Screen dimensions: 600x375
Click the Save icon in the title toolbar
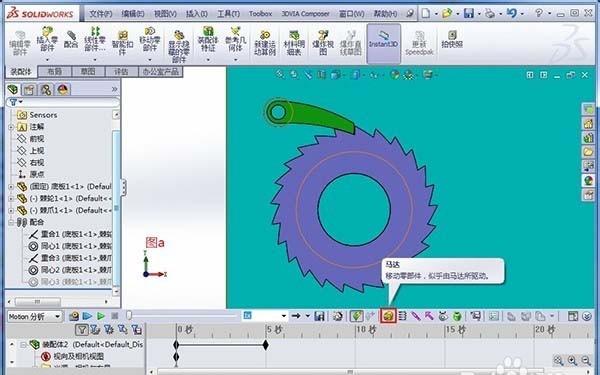468,13
